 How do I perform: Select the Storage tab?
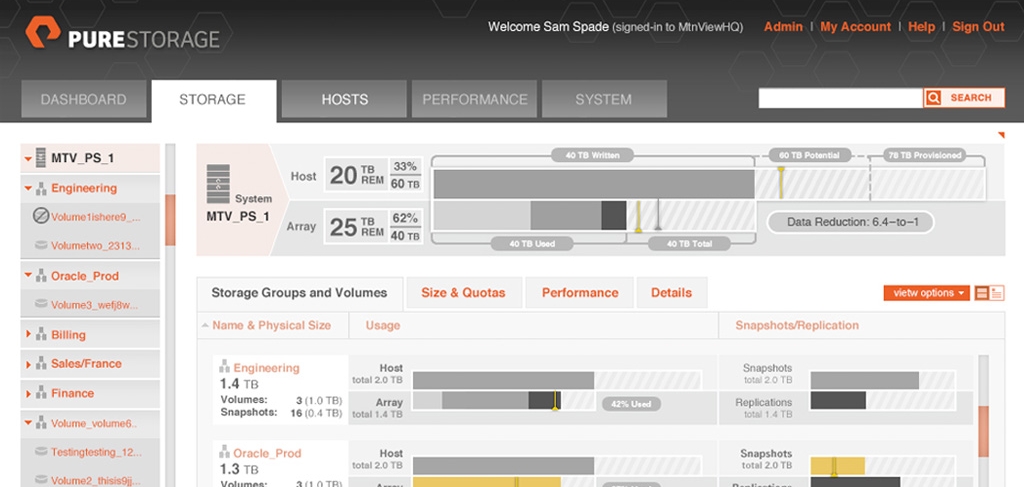point(213,101)
